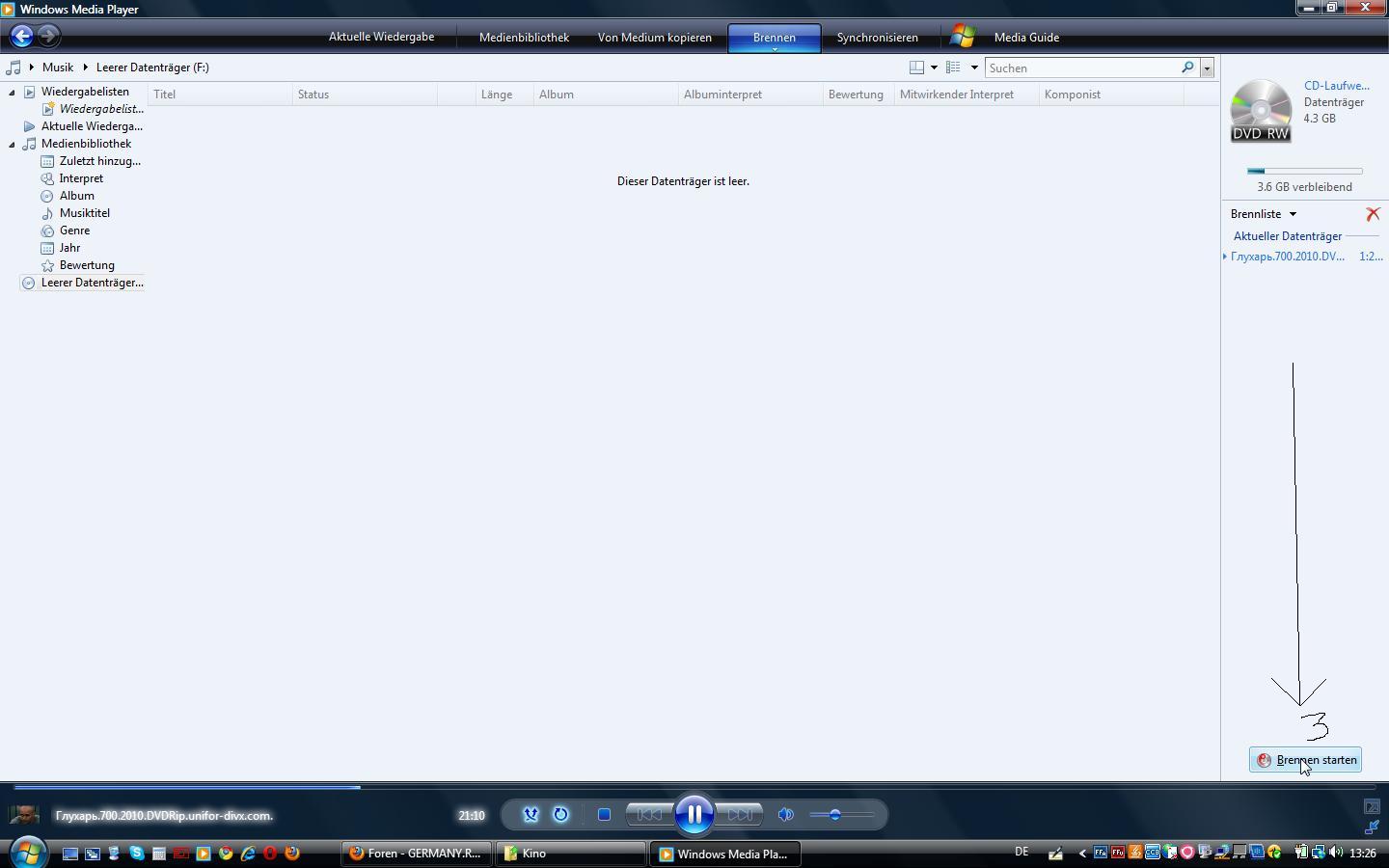Screen dimensions: 1389x868
Task: Click the now playing video thumbnail
Action: tap(24, 815)
